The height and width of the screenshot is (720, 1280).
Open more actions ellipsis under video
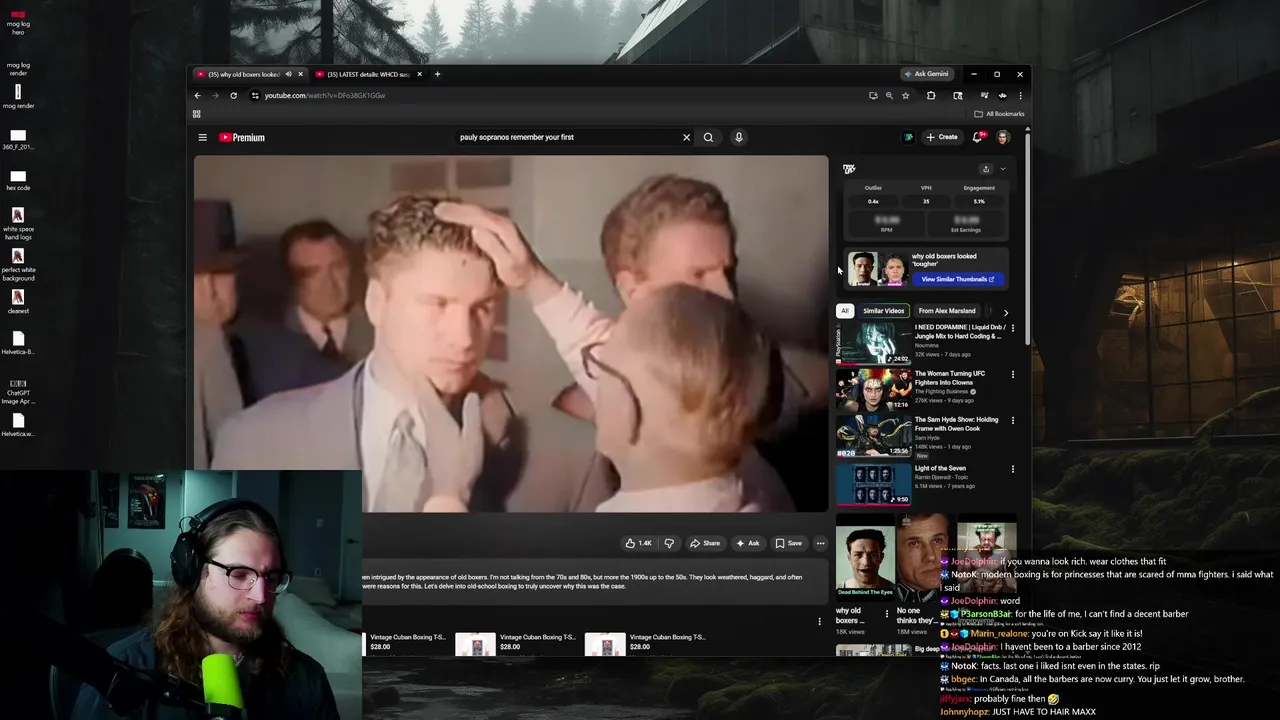tap(820, 543)
